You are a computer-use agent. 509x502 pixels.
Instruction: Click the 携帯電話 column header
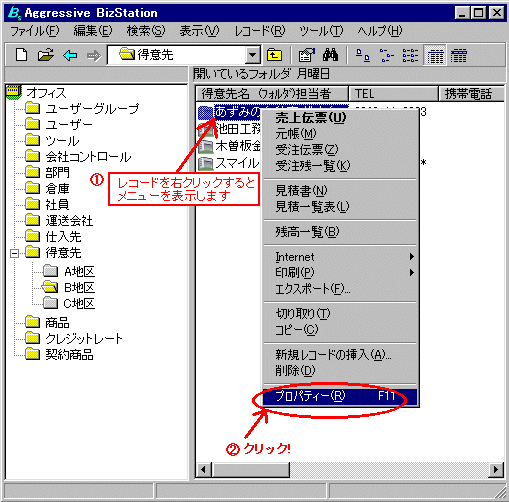pos(471,94)
